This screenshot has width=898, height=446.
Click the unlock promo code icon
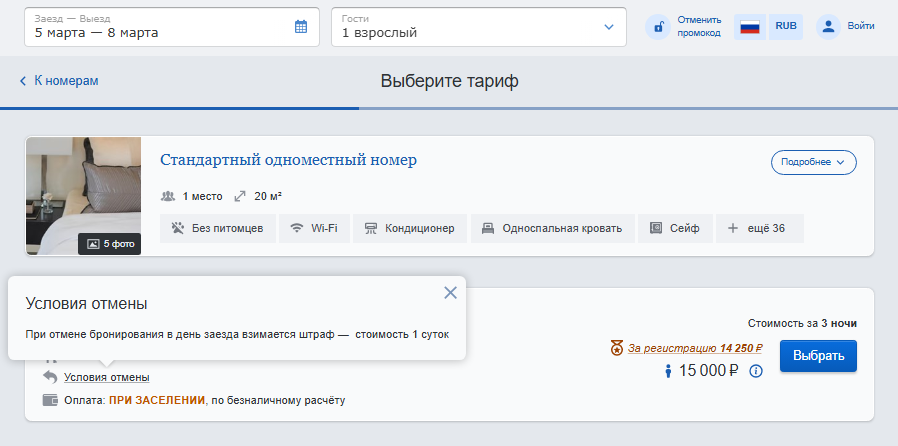tap(659, 27)
